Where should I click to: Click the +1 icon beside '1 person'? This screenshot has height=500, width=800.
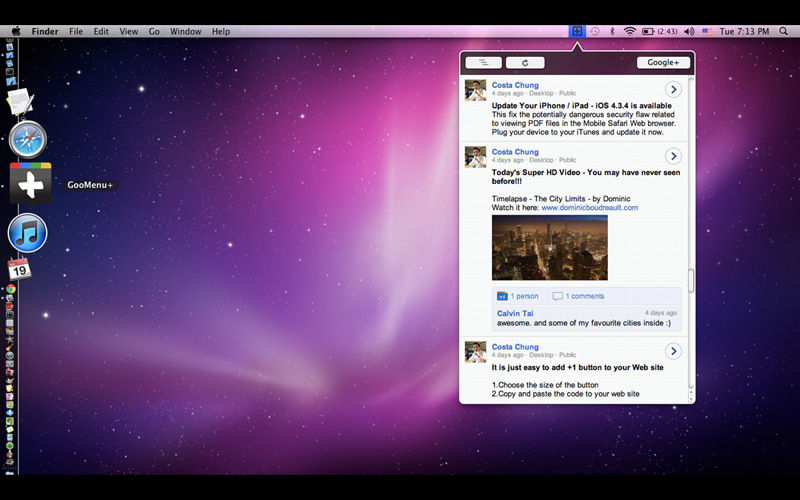coord(503,296)
